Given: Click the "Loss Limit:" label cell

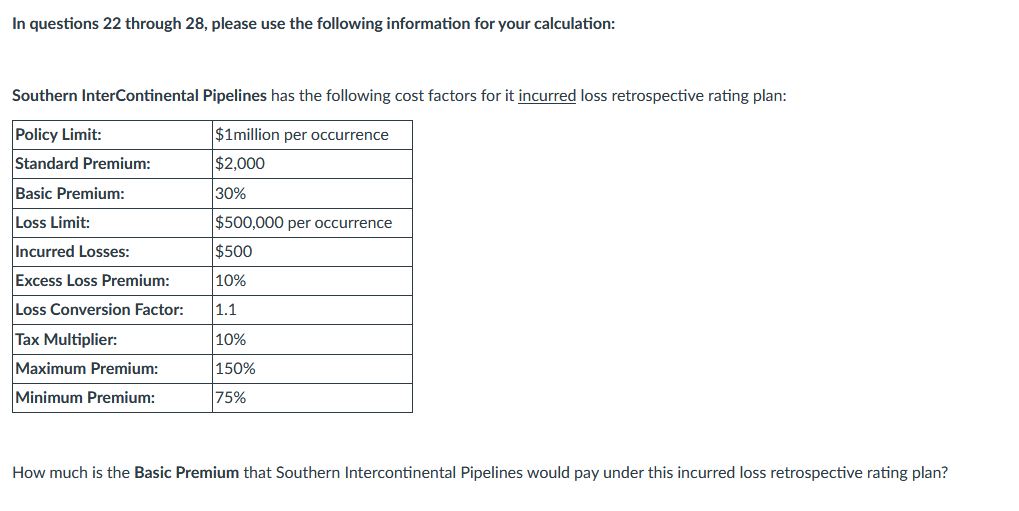Looking at the screenshot, I should pyautogui.click(x=53, y=222).
